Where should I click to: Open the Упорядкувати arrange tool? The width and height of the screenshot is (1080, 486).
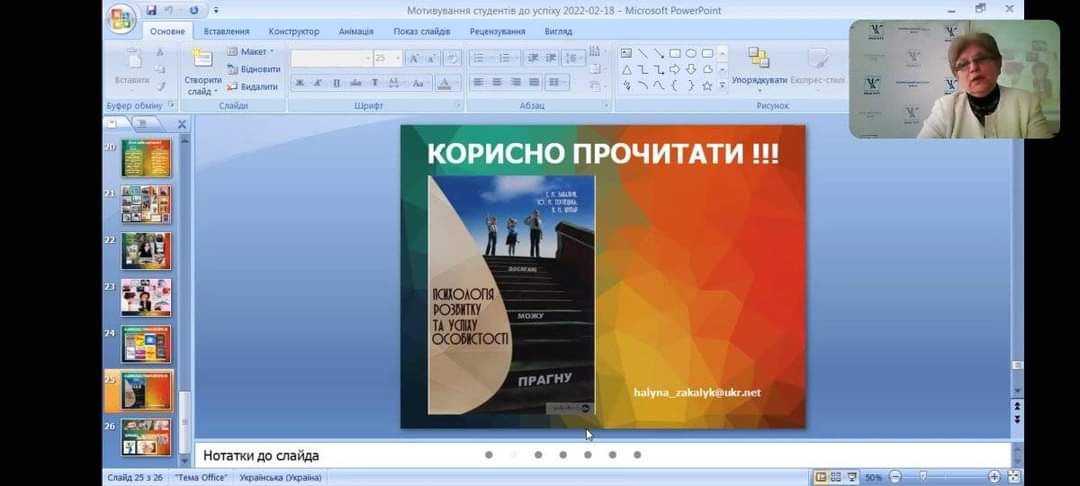[759, 66]
